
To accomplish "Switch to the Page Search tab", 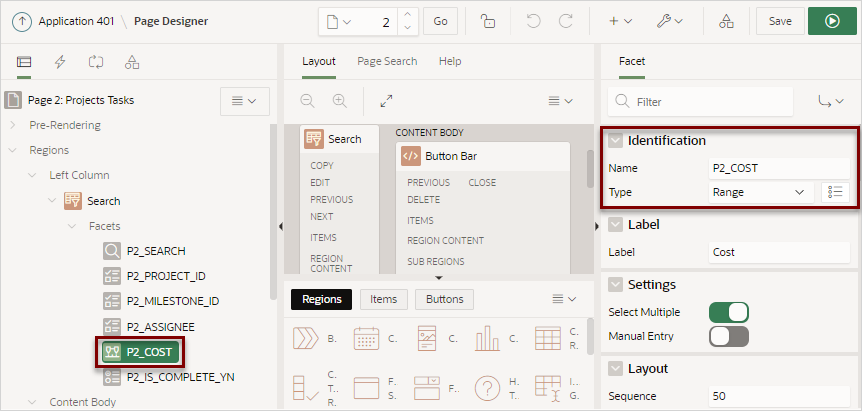I will coord(387,62).
